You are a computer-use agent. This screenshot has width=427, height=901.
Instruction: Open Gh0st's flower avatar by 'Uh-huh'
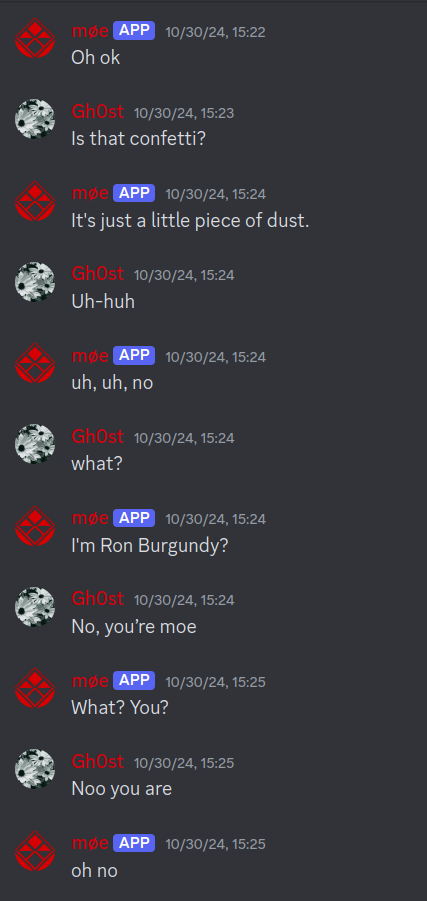[x=34, y=282]
